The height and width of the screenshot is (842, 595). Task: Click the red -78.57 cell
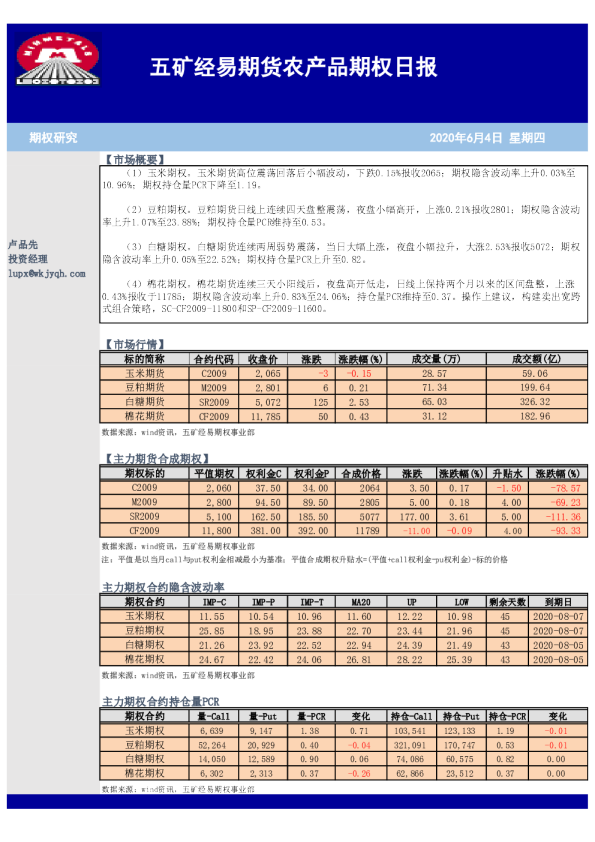(558, 488)
